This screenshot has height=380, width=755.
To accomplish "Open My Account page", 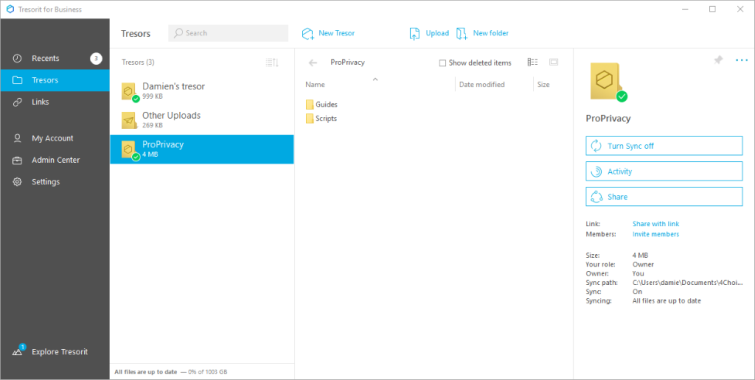I will [55, 138].
